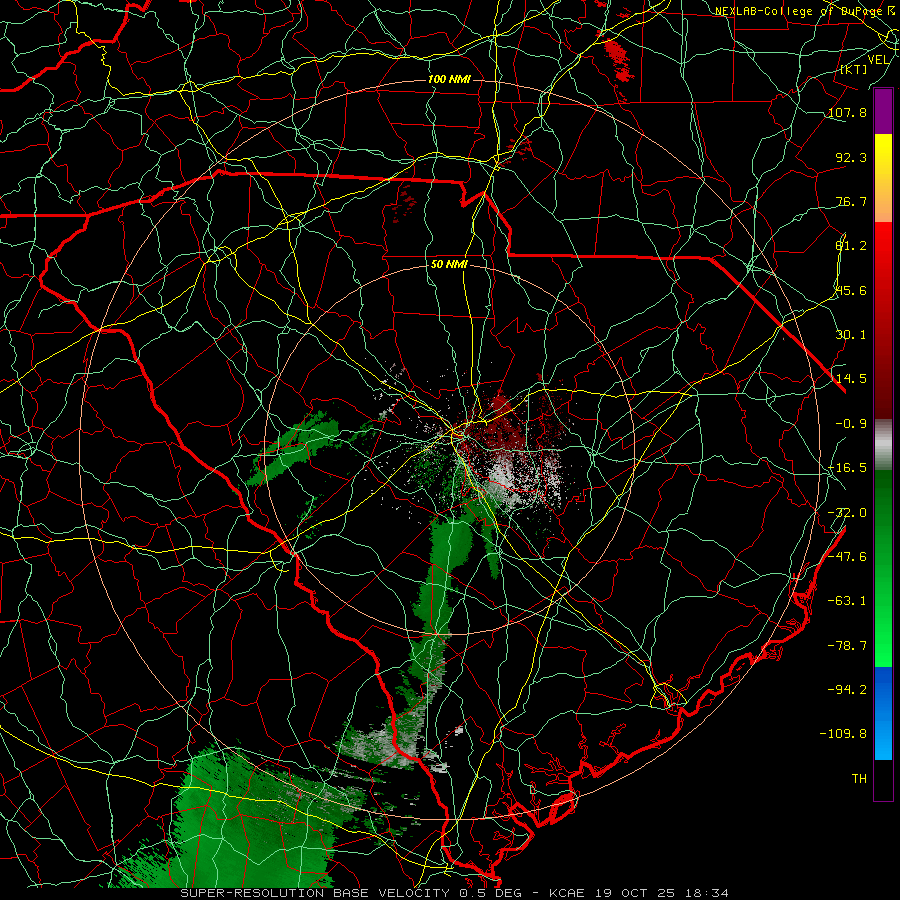The width and height of the screenshot is (900, 900).
Task: Select the 76.7 legend value
Action: coord(851,201)
